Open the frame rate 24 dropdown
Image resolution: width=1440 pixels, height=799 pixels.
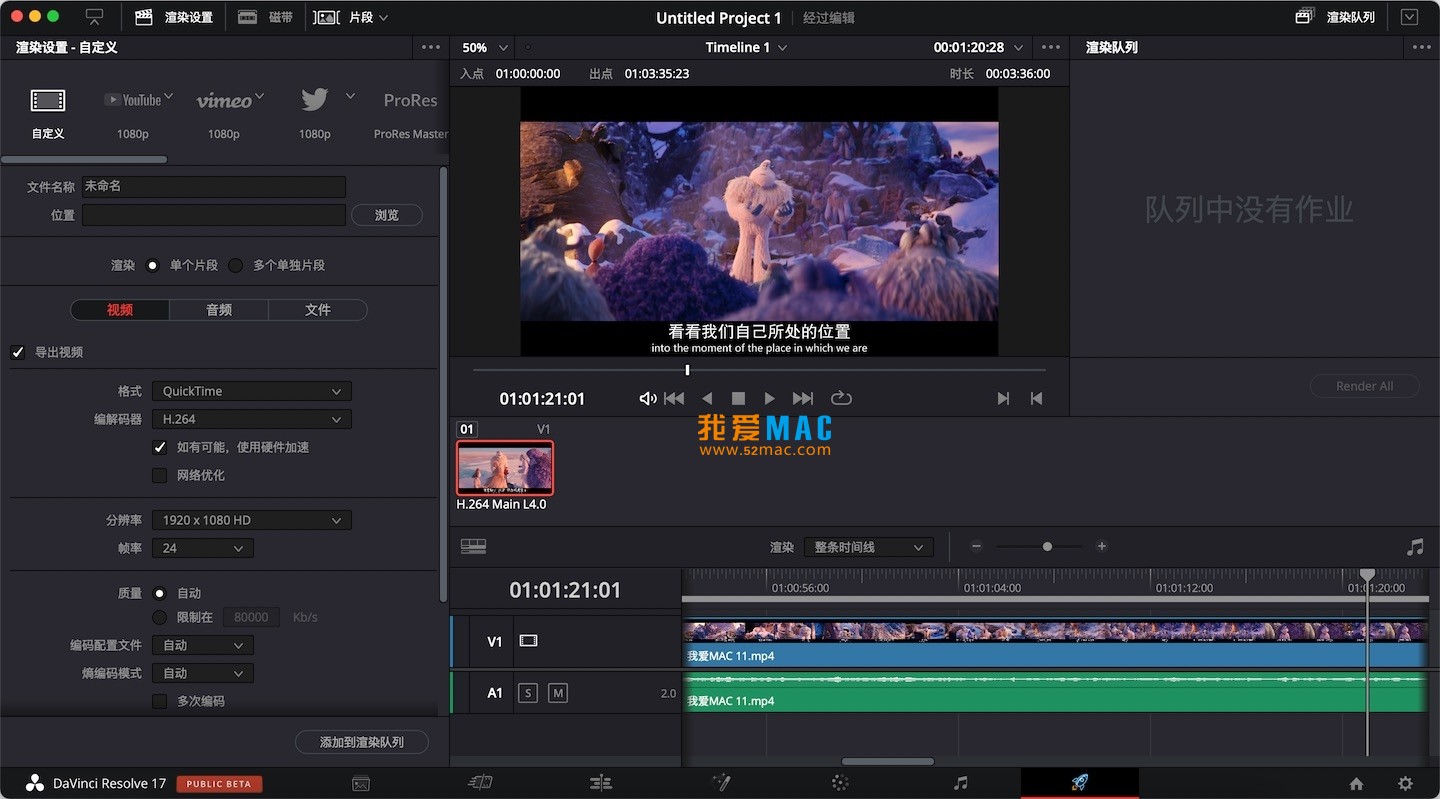tap(203, 548)
